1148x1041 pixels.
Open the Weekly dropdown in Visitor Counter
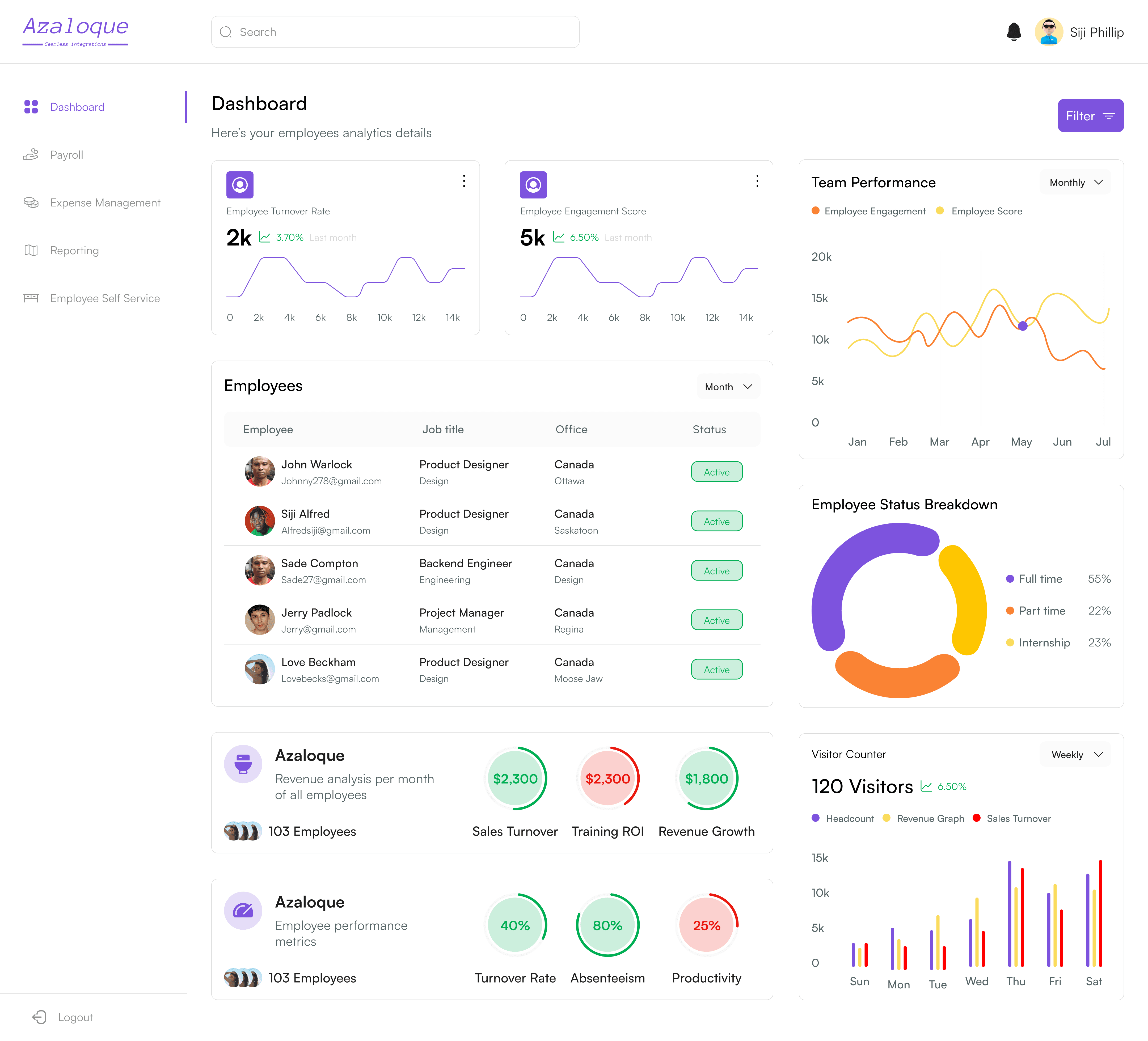tap(1076, 755)
